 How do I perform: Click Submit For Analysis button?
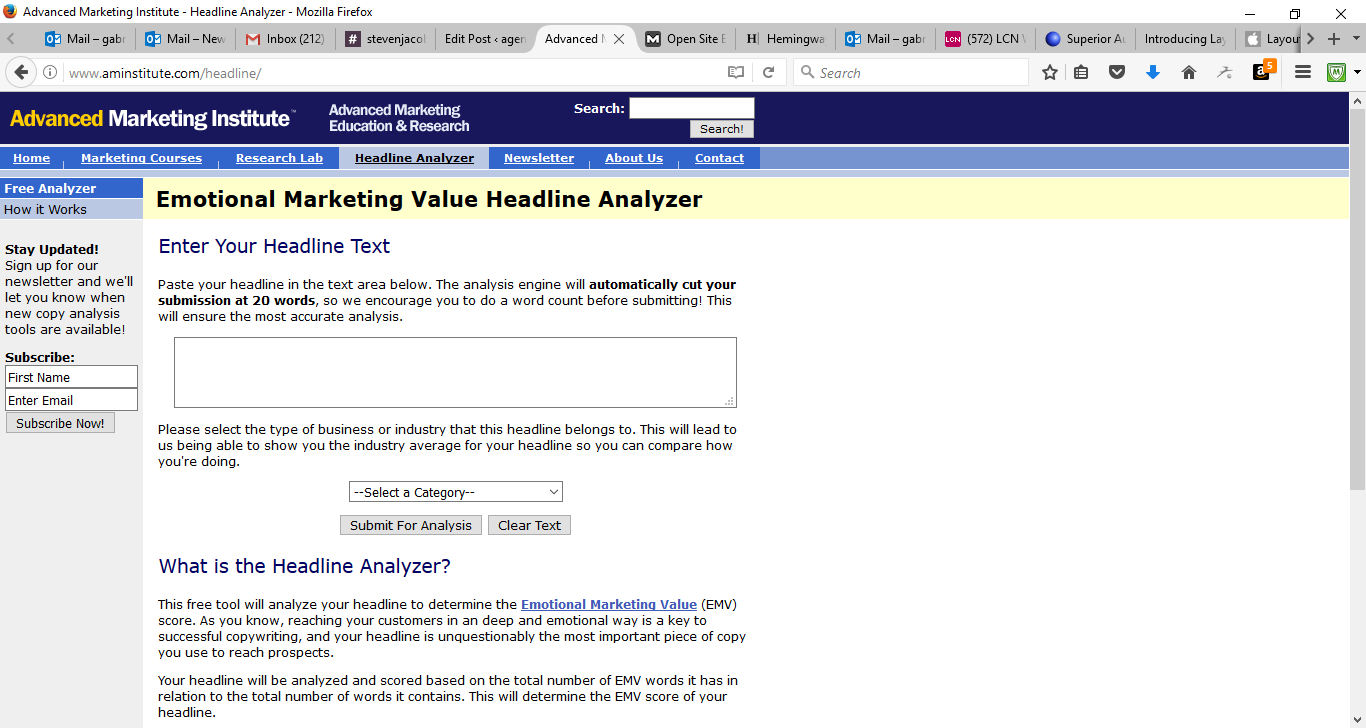pyautogui.click(x=411, y=525)
